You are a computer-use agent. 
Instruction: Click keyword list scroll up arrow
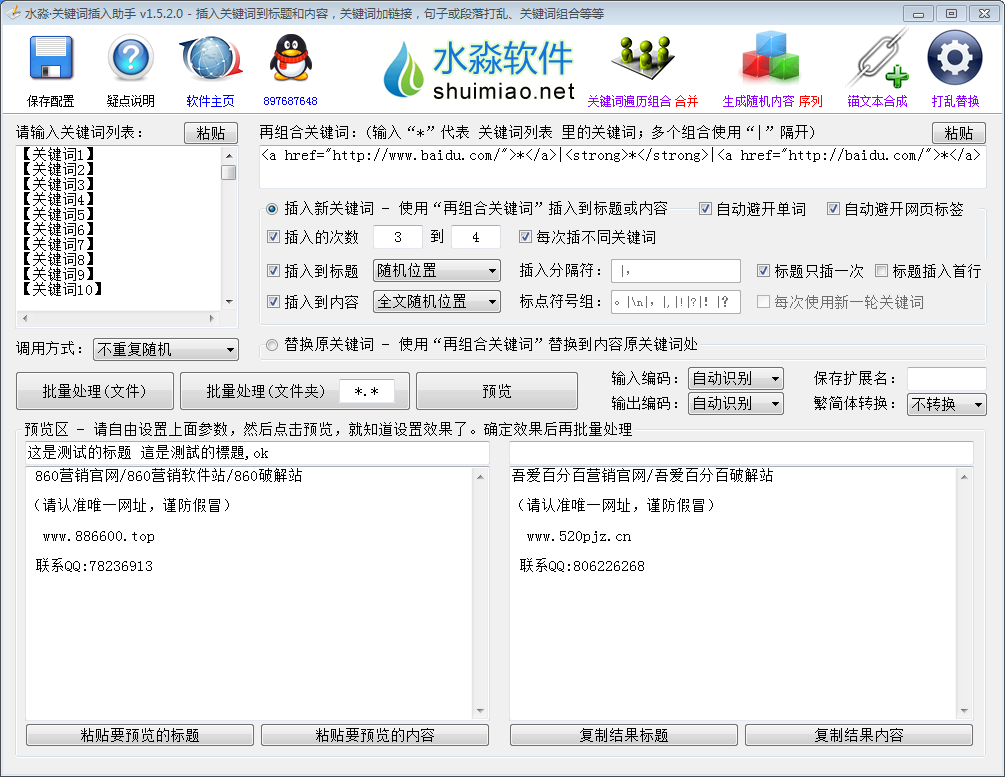(229, 155)
